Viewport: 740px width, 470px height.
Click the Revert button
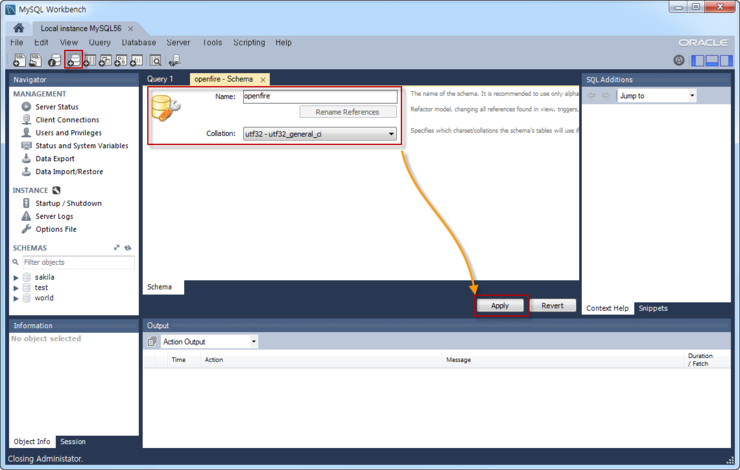(x=553, y=305)
